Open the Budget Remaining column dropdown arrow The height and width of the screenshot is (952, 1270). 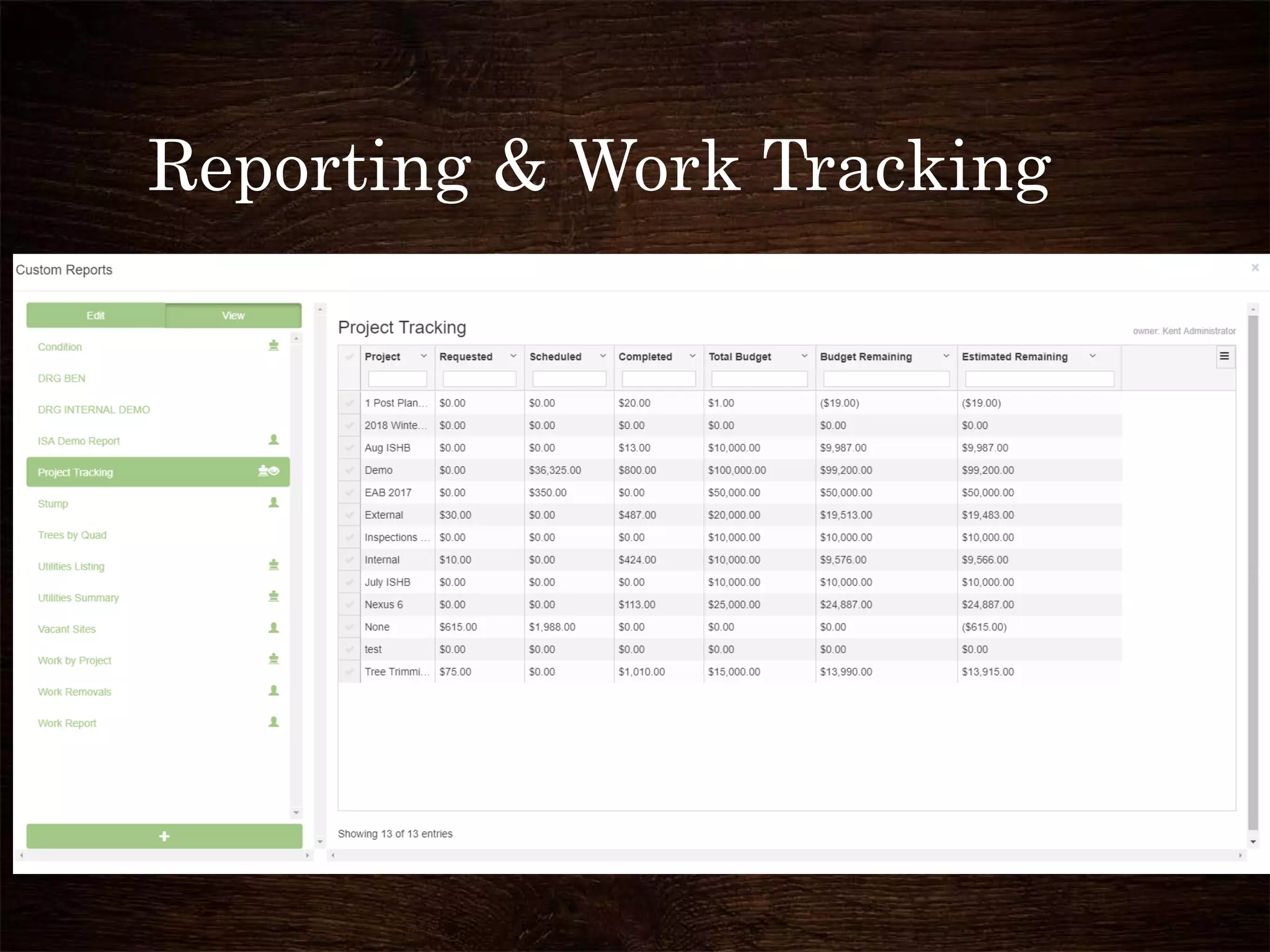pyautogui.click(x=946, y=356)
